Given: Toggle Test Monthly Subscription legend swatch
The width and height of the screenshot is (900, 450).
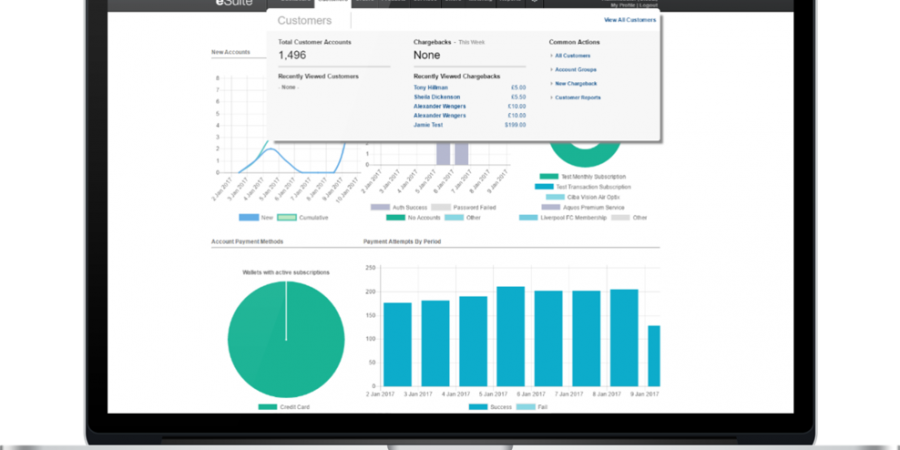Looking at the screenshot, I should click(549, 177).
